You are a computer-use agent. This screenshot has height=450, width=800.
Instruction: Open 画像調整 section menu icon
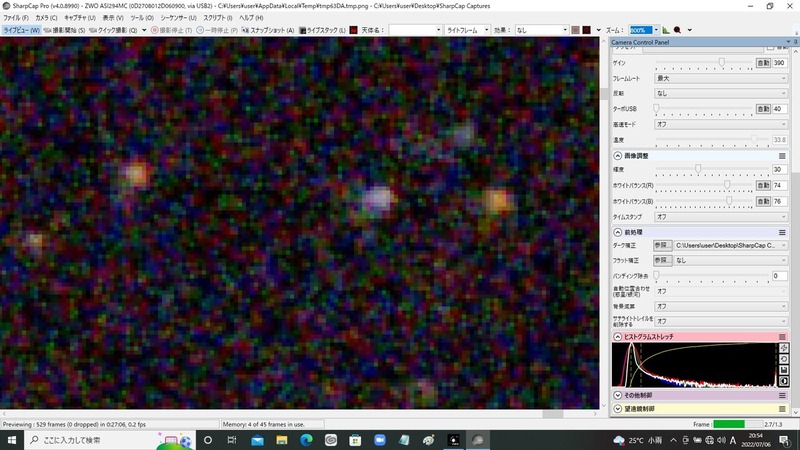tap(782, 156)
